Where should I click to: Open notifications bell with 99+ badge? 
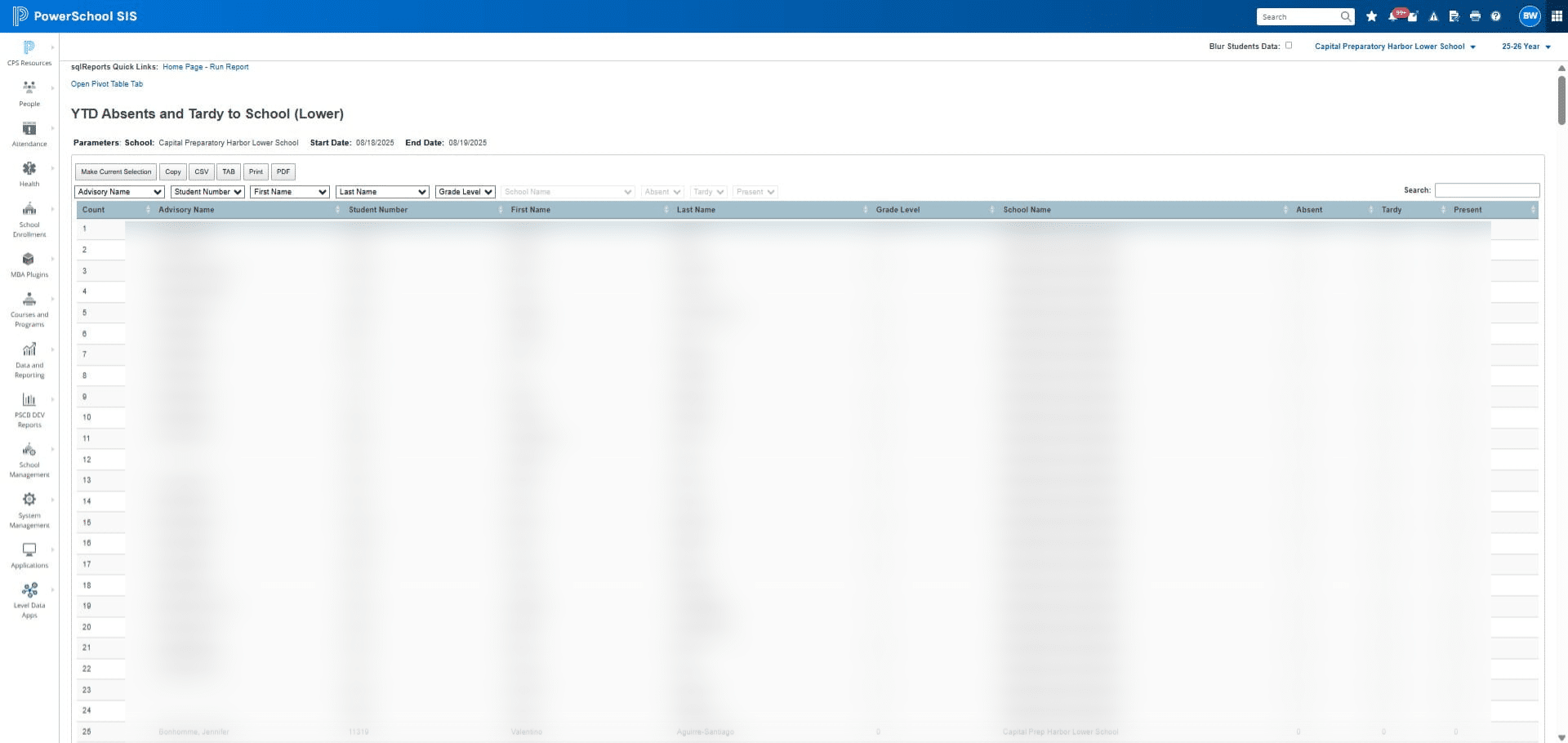click(x=1393, y=16)
